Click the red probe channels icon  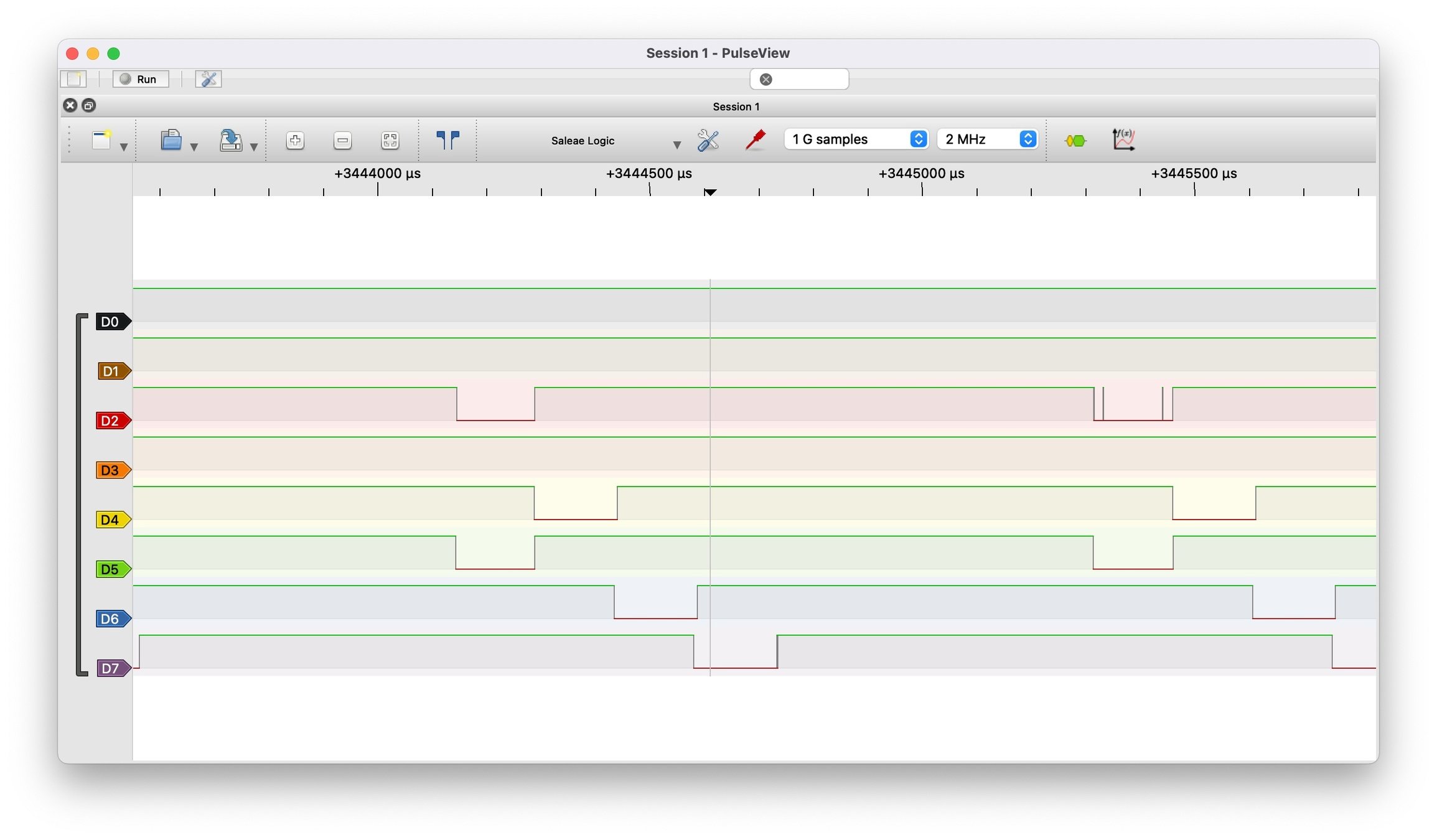click(755, 140)
